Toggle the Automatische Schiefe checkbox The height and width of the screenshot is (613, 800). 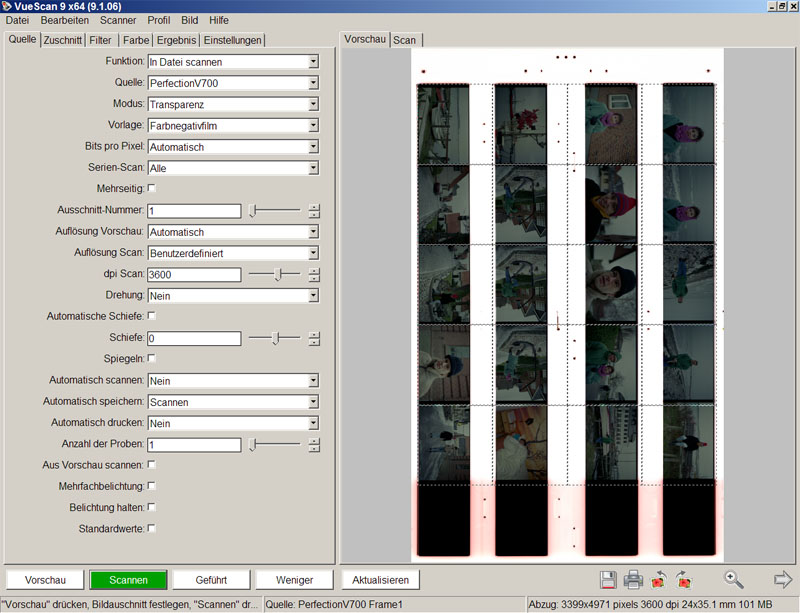152,316
